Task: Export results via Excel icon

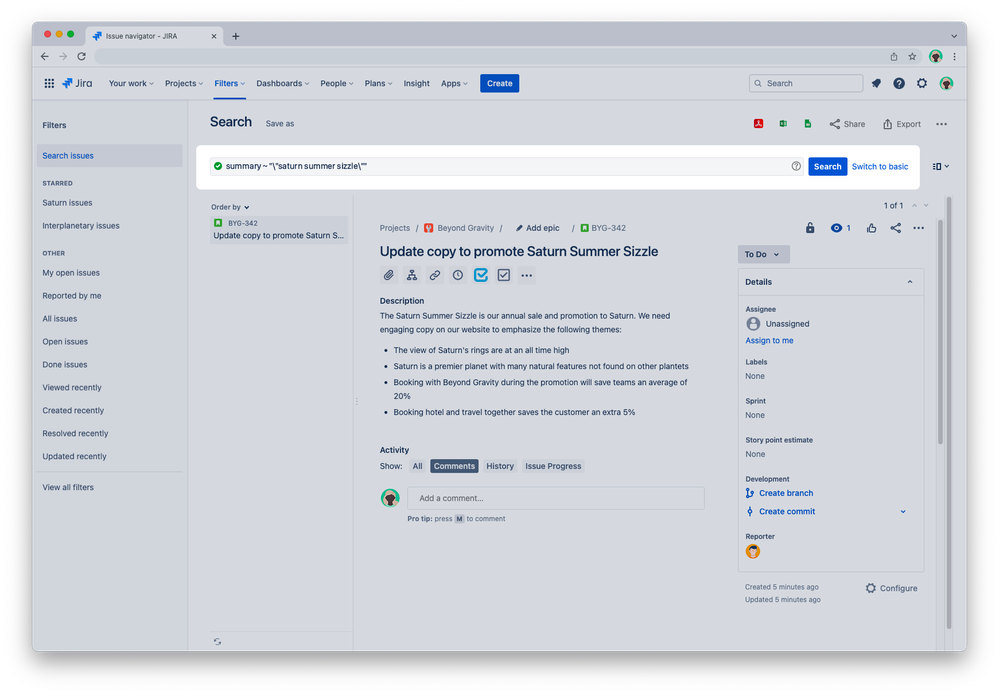Action: pyautogui.click(x=783, y=124)
